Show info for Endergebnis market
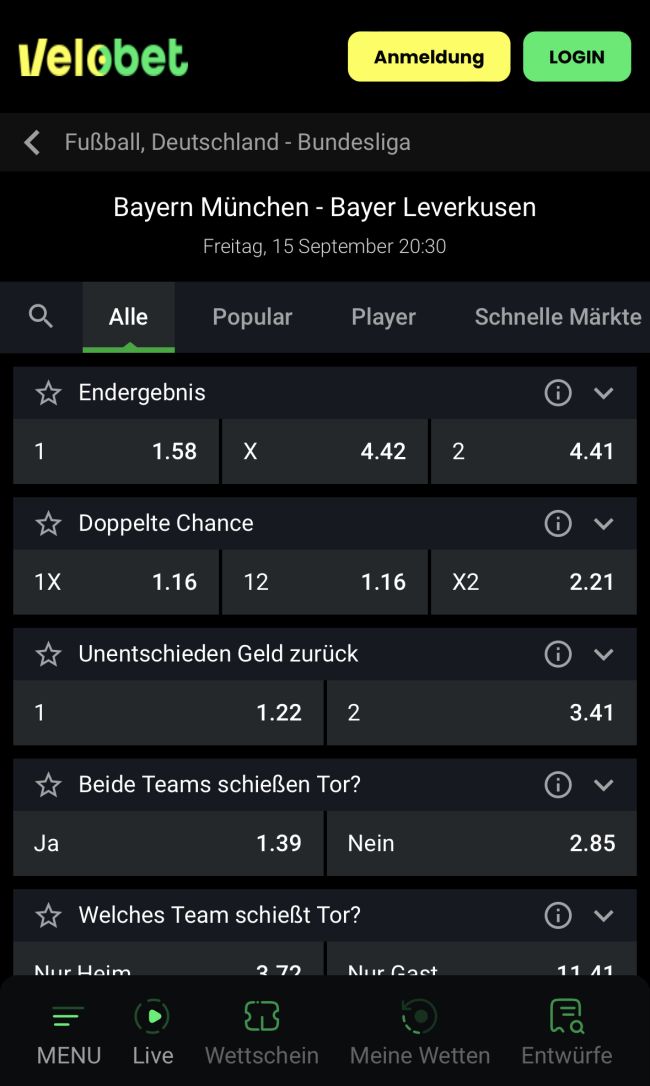This screenshot has height=1086, width=650. pyautogui.click(x=558, y=393)
